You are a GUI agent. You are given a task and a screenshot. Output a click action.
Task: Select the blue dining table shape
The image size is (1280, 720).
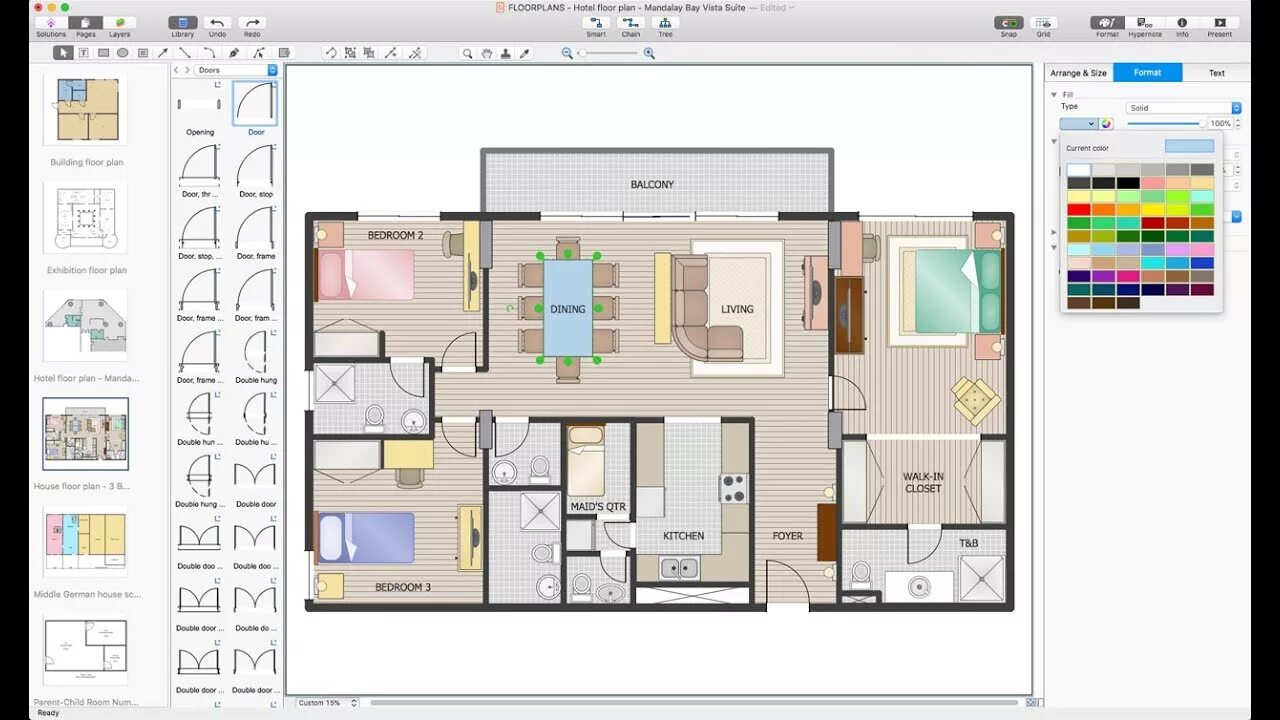click(568, 308)
